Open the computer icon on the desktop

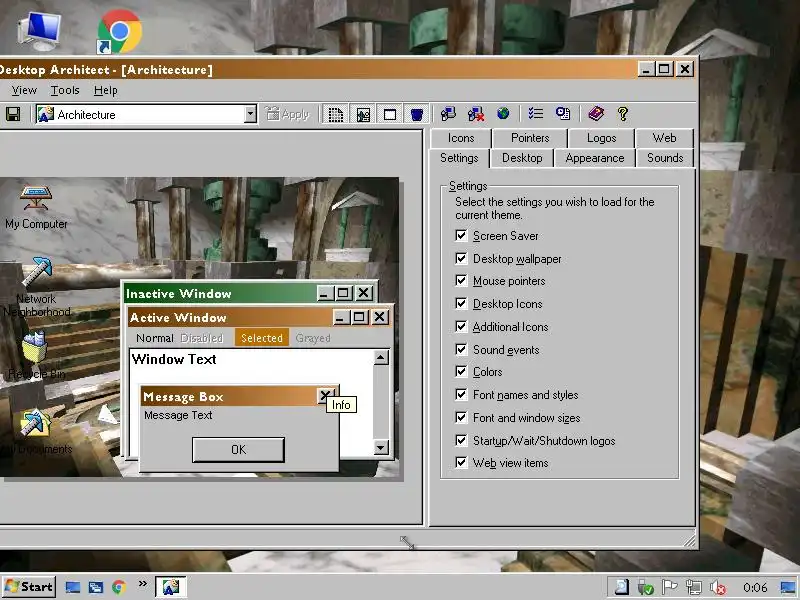39,30
